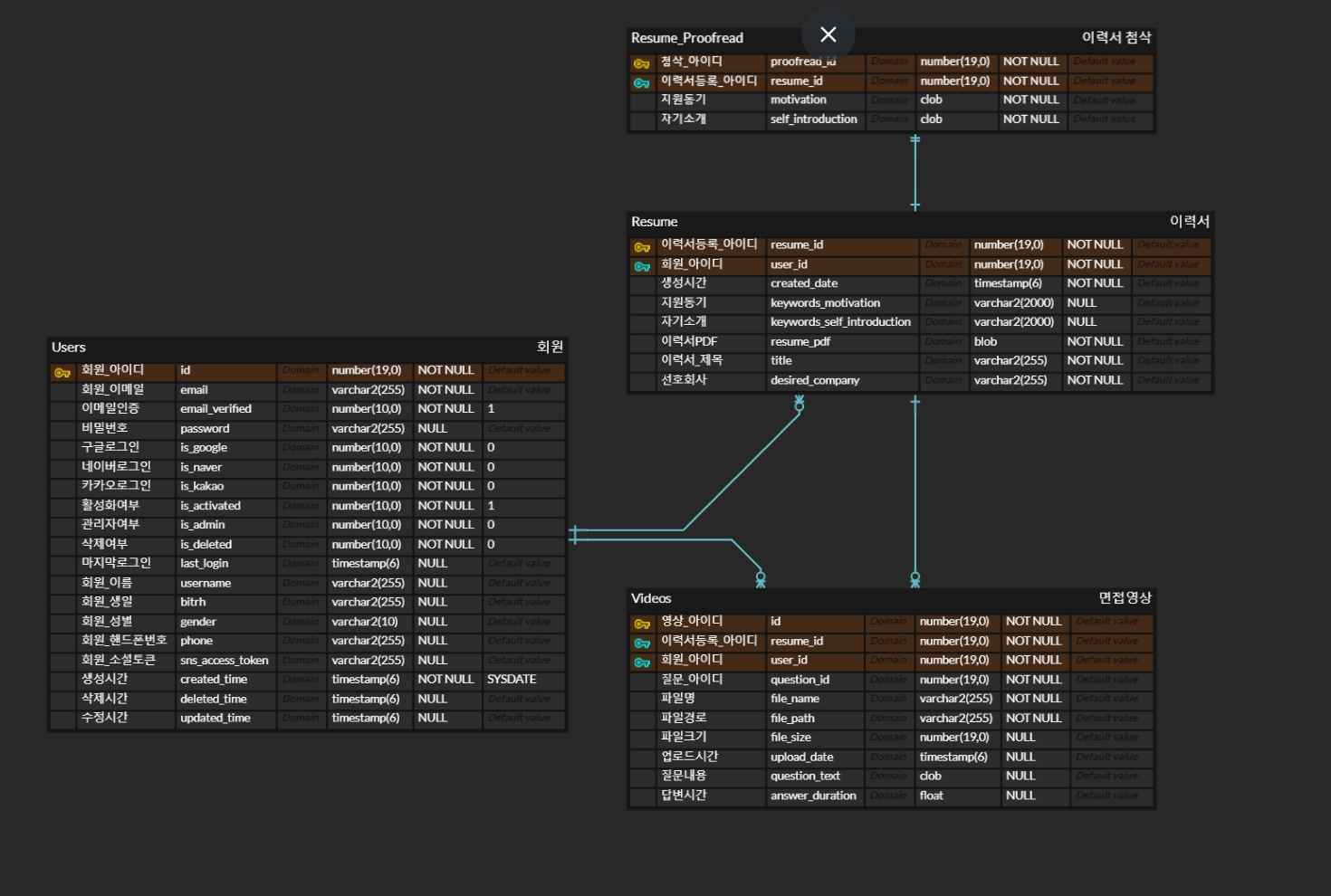Image resolution: width=1331 pixels, height=896 pixels.
Task: Close the overlay with the X button
Action: click(x=828, y=34)
